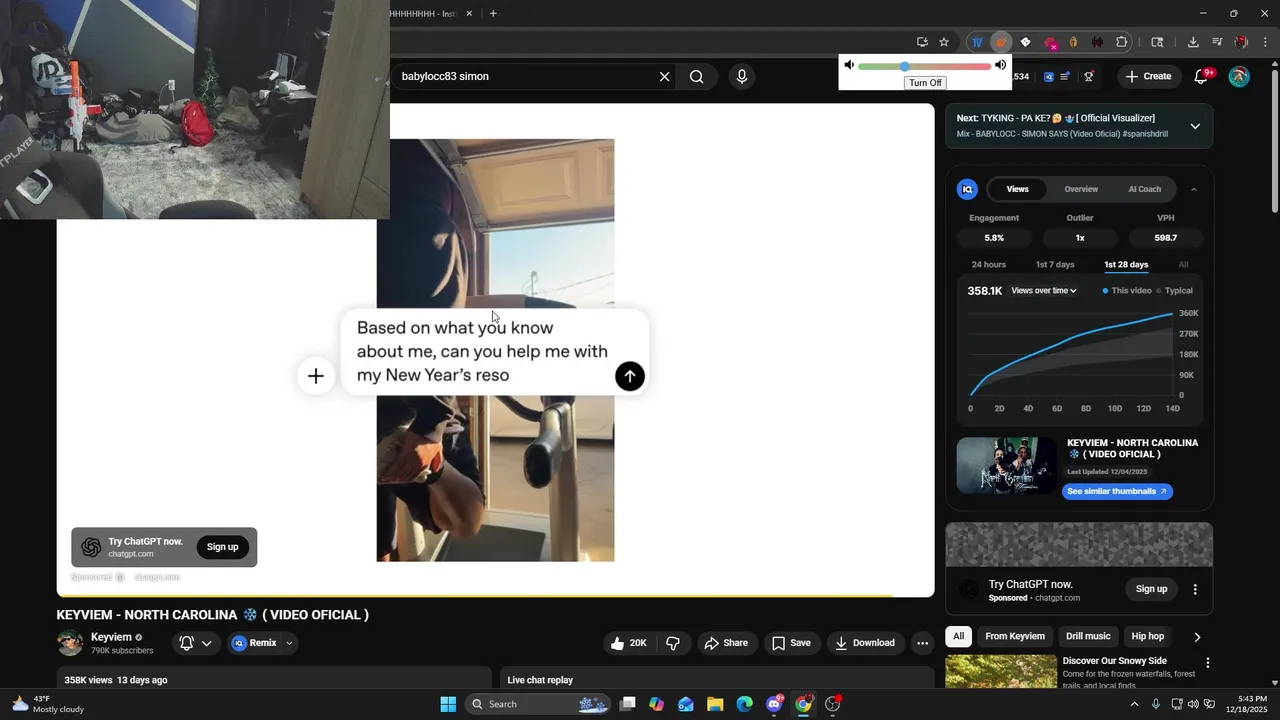Open the Keyviem channel avatar
This screenshot has width=1280, height=720.
70,643
